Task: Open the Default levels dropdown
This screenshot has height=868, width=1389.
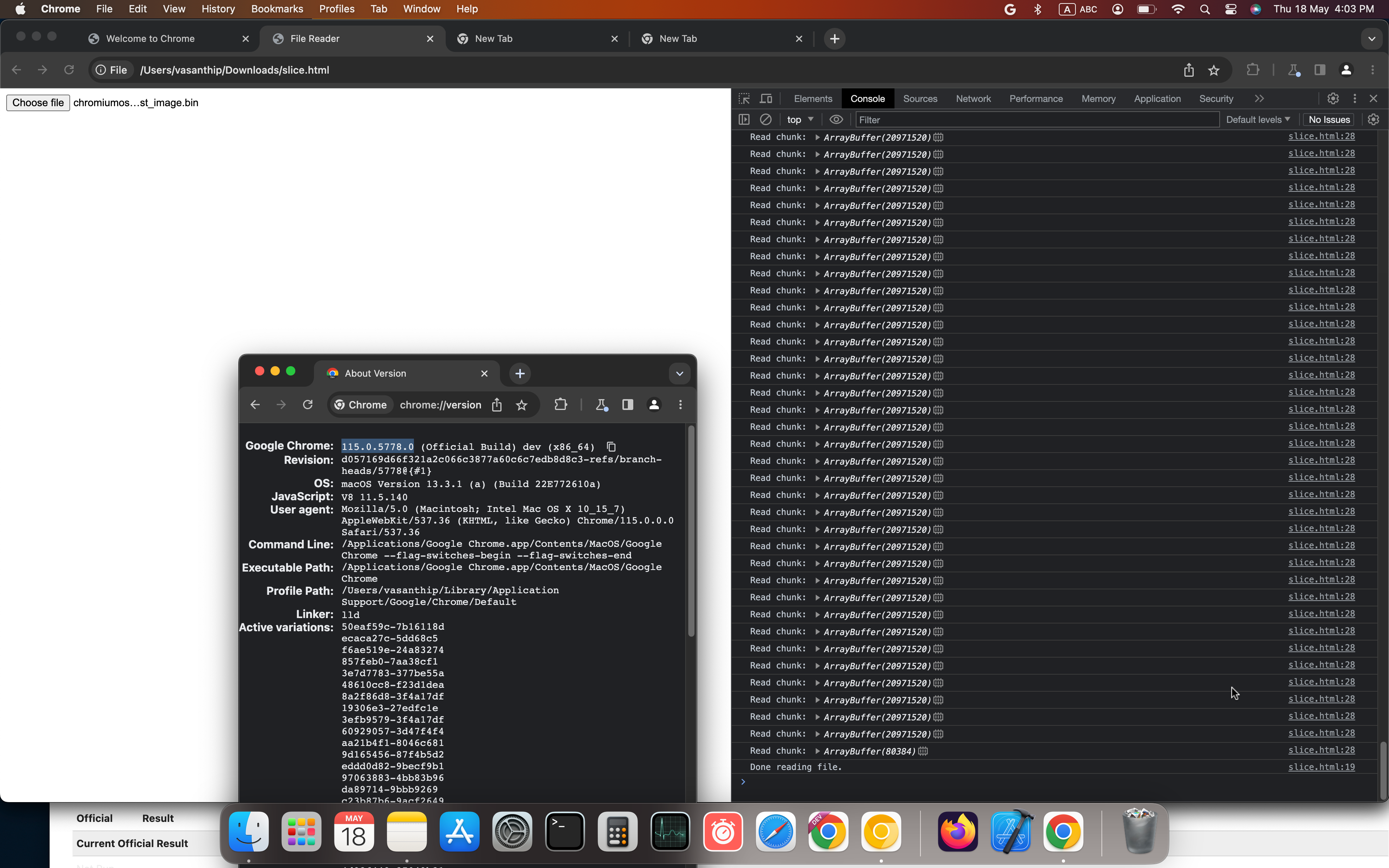Action: point(1258,119)
